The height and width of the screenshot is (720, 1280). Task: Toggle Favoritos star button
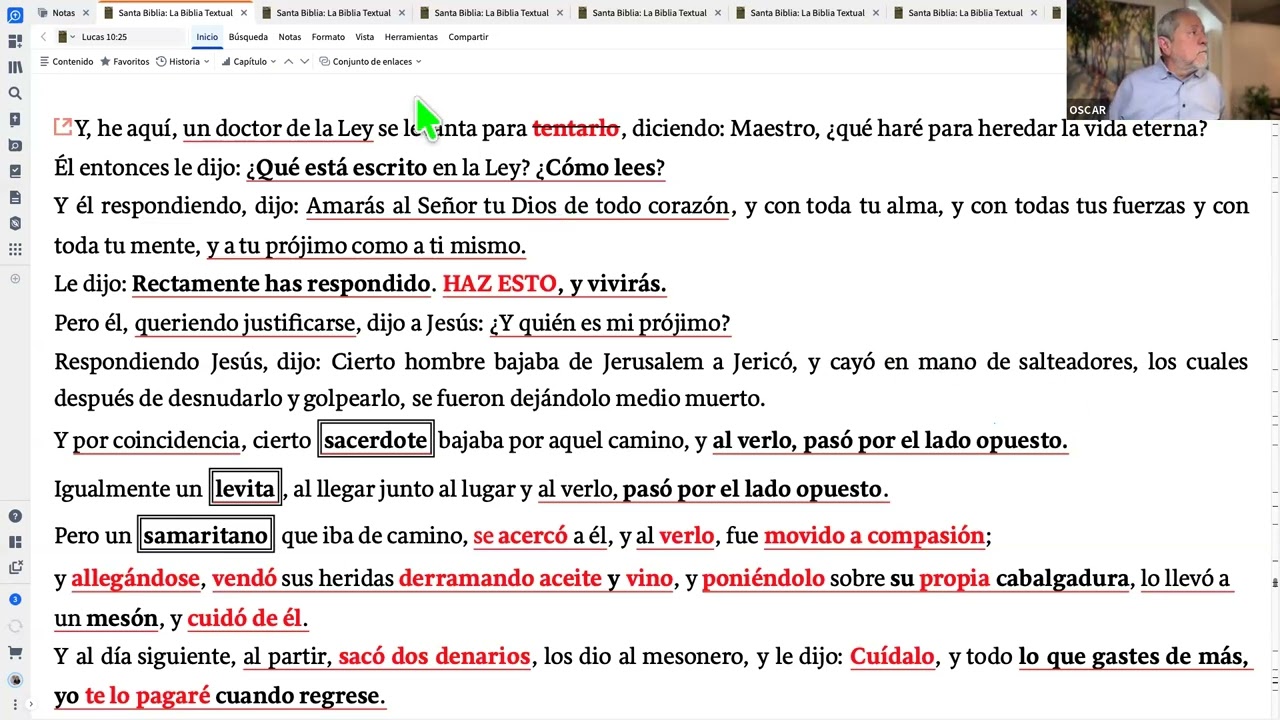[x=125, y=62]
